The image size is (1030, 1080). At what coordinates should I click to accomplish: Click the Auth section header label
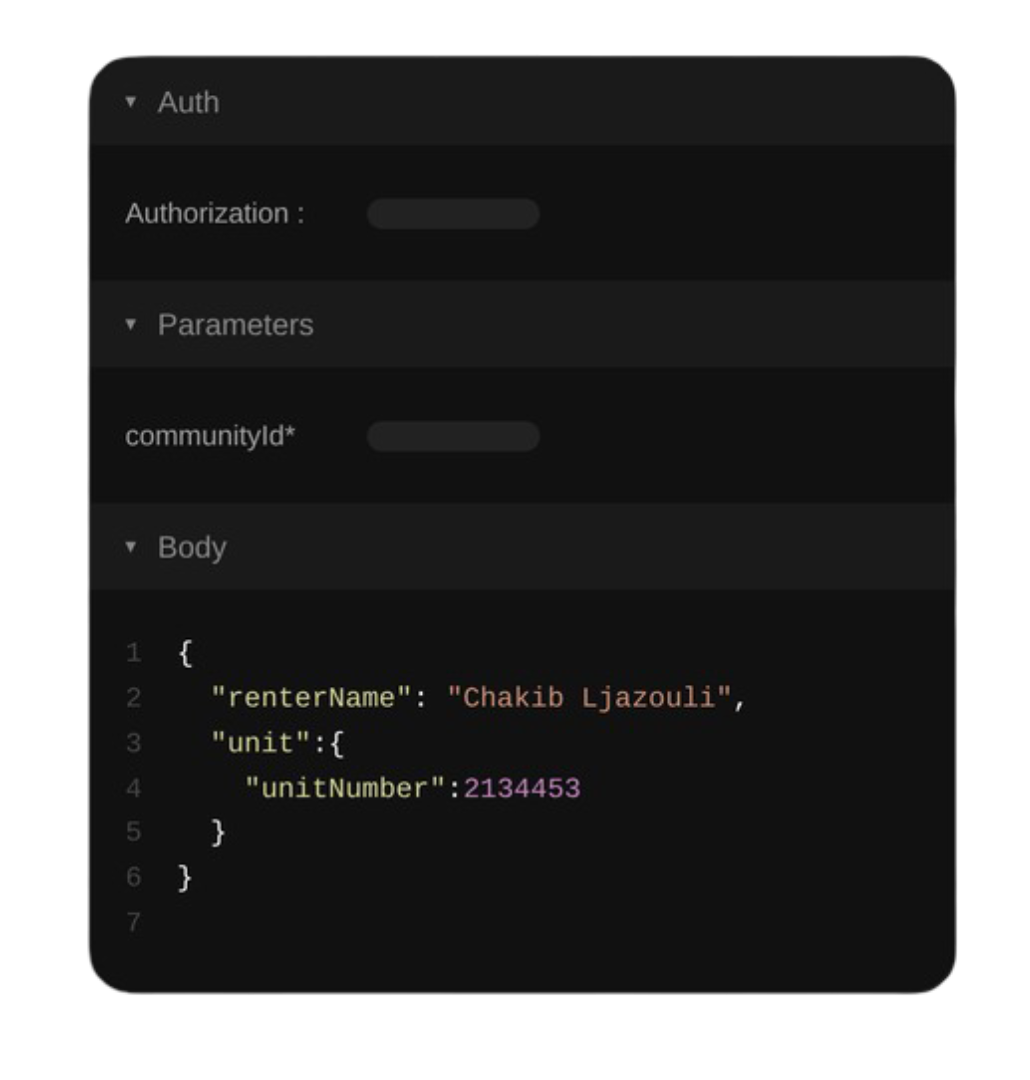pos(188,102)
